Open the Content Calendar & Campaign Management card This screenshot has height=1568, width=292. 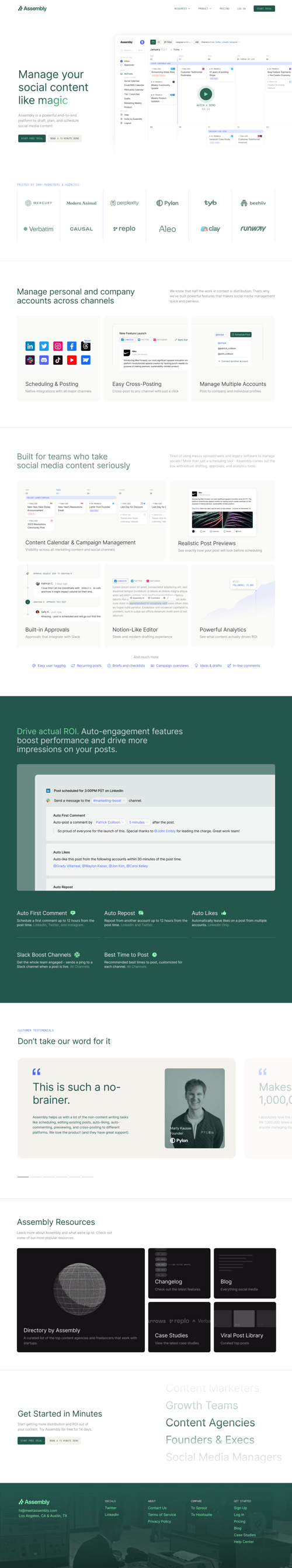(91, 521)
